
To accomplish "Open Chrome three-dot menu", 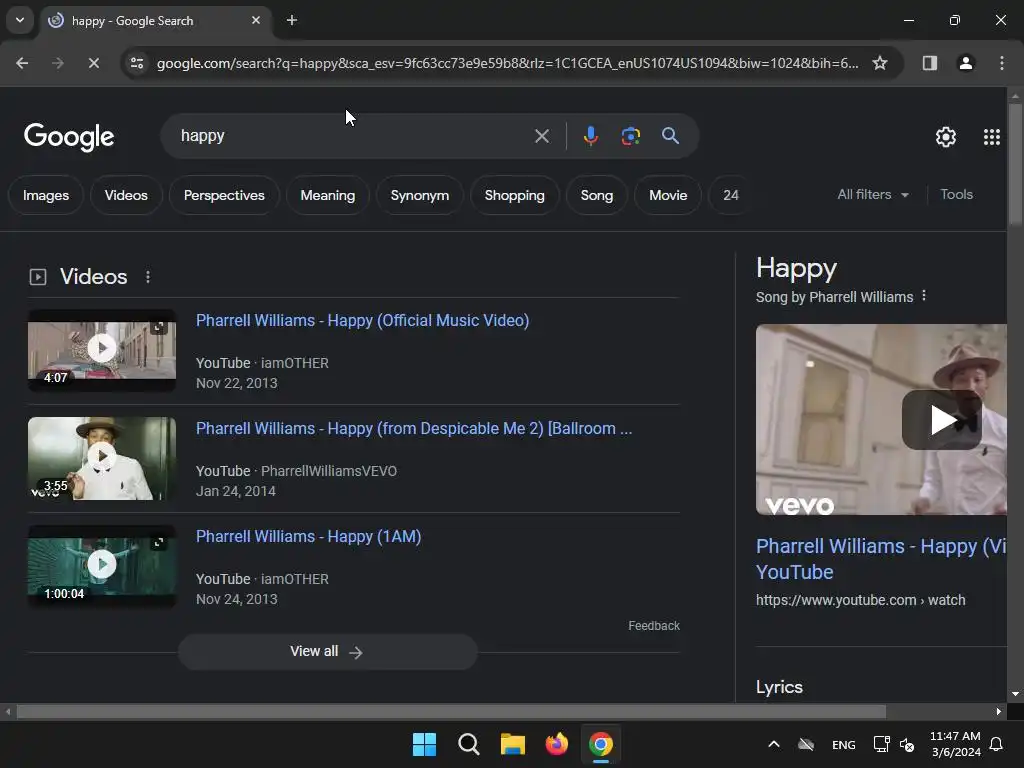I will [1001, 63].
